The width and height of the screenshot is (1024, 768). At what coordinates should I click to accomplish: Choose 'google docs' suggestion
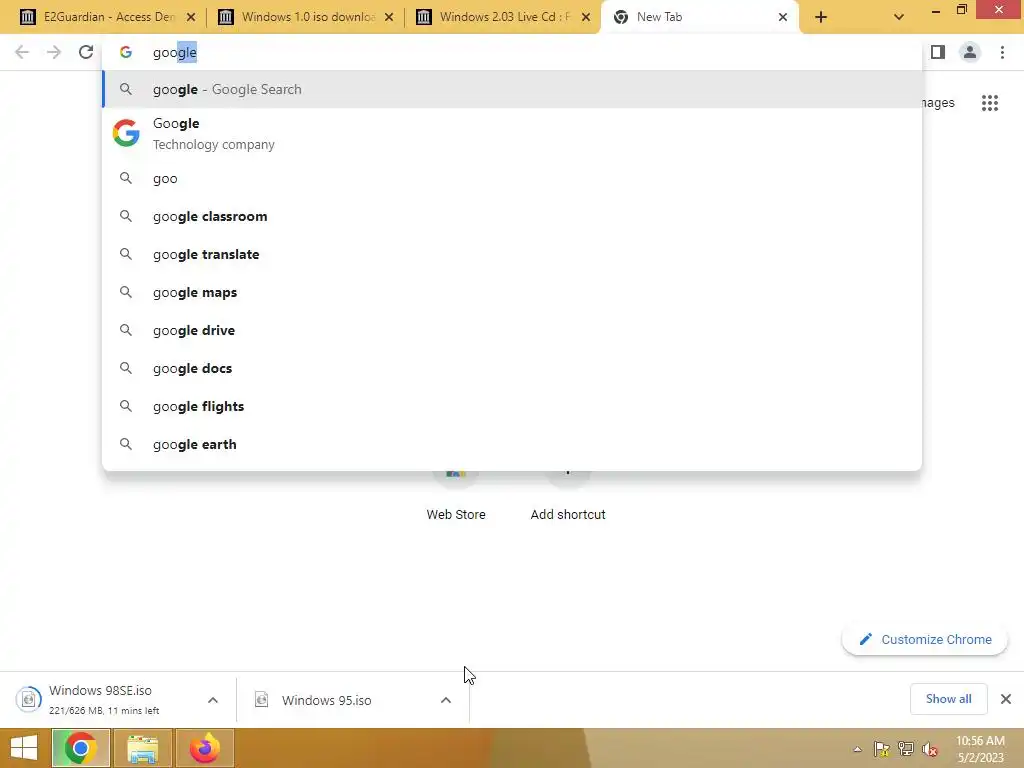pos(512,368)
